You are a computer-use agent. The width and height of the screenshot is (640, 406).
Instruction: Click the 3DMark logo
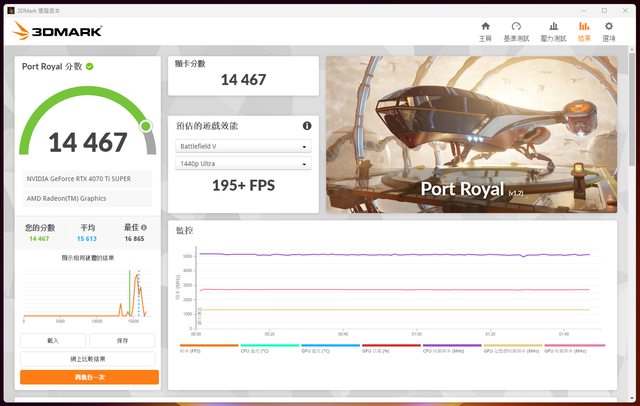[56, 31]
